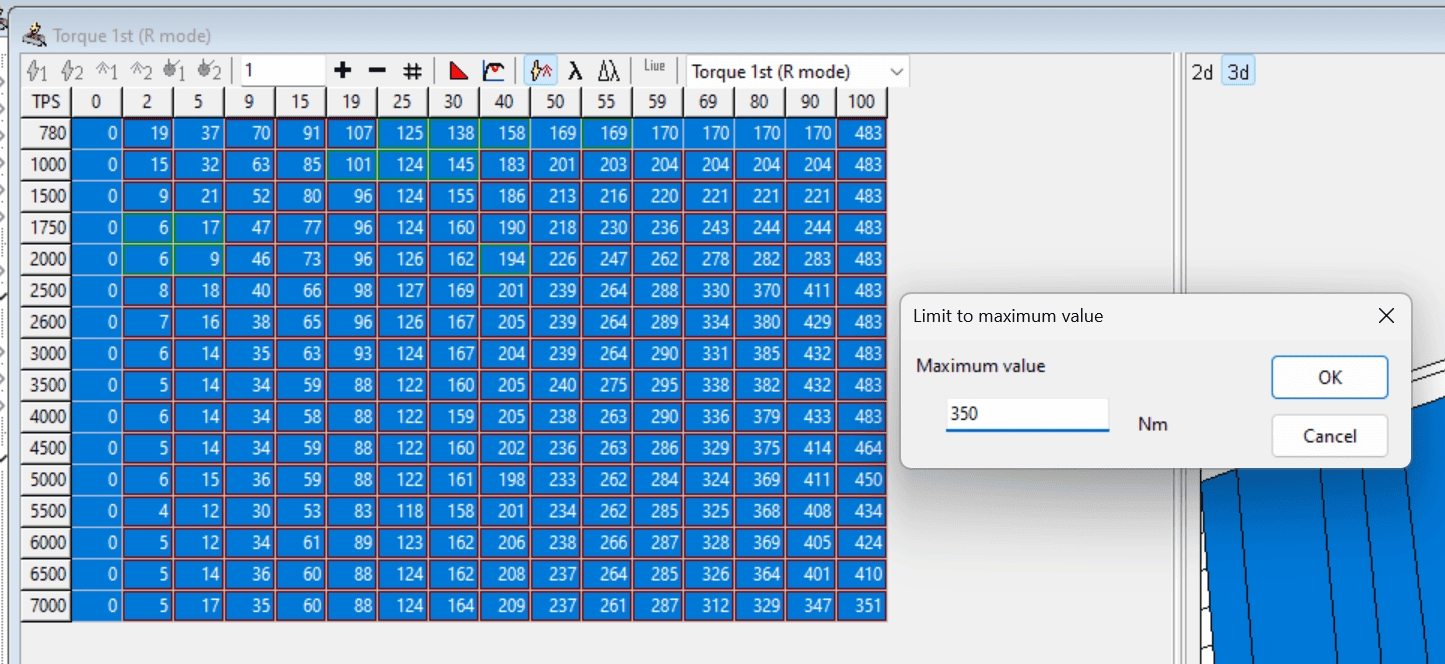1445x664 pixels.
Task: Click the minus decrement icon in toolbar
Action: pyautogui.click(x=377, y=71)
